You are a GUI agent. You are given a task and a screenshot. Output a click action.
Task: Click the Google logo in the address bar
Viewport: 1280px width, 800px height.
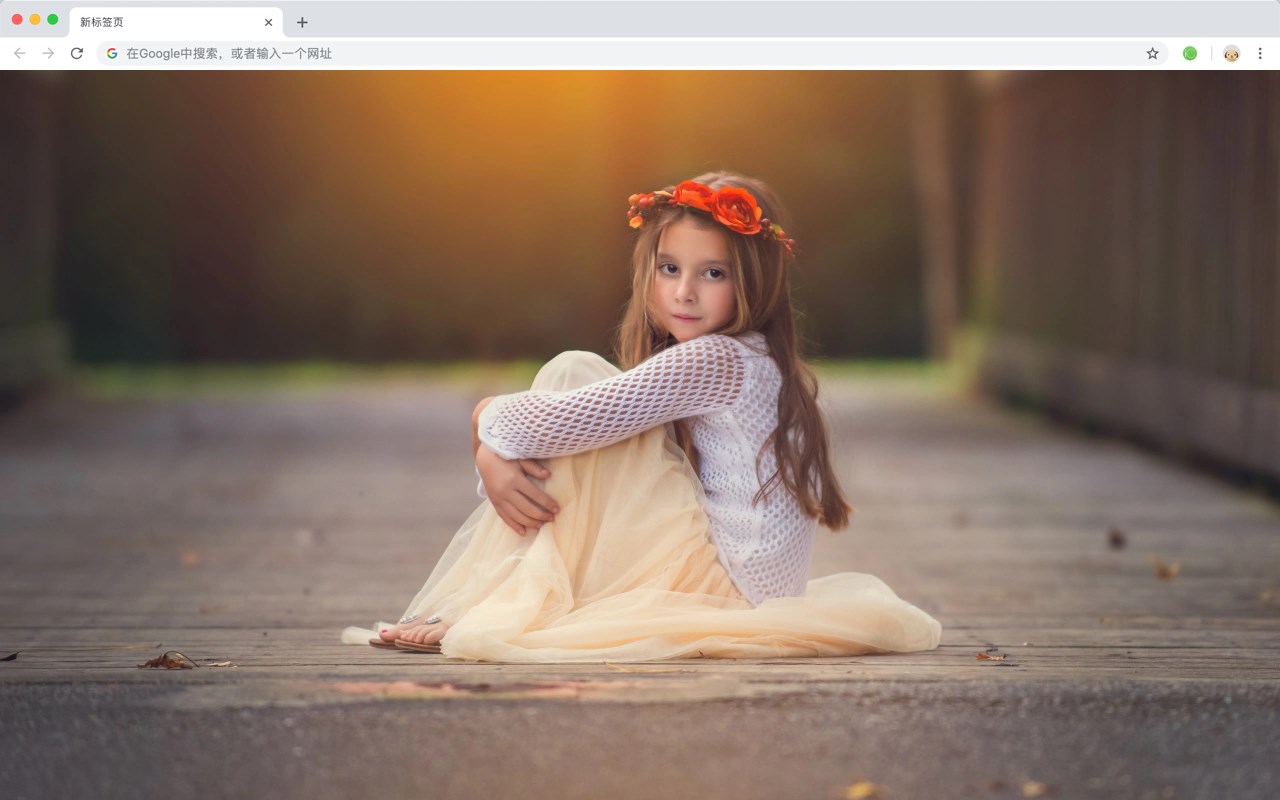(112, 53)
